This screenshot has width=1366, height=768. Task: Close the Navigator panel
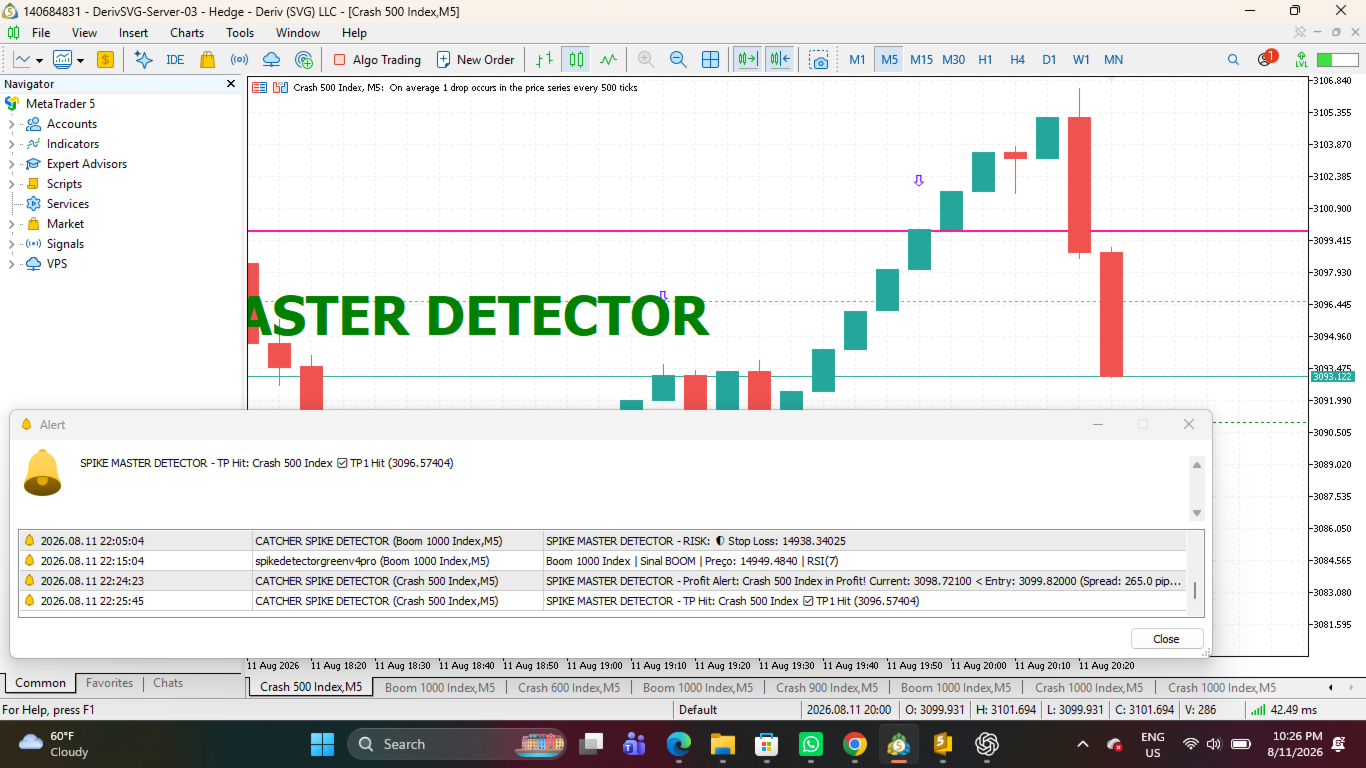[231, 84]
